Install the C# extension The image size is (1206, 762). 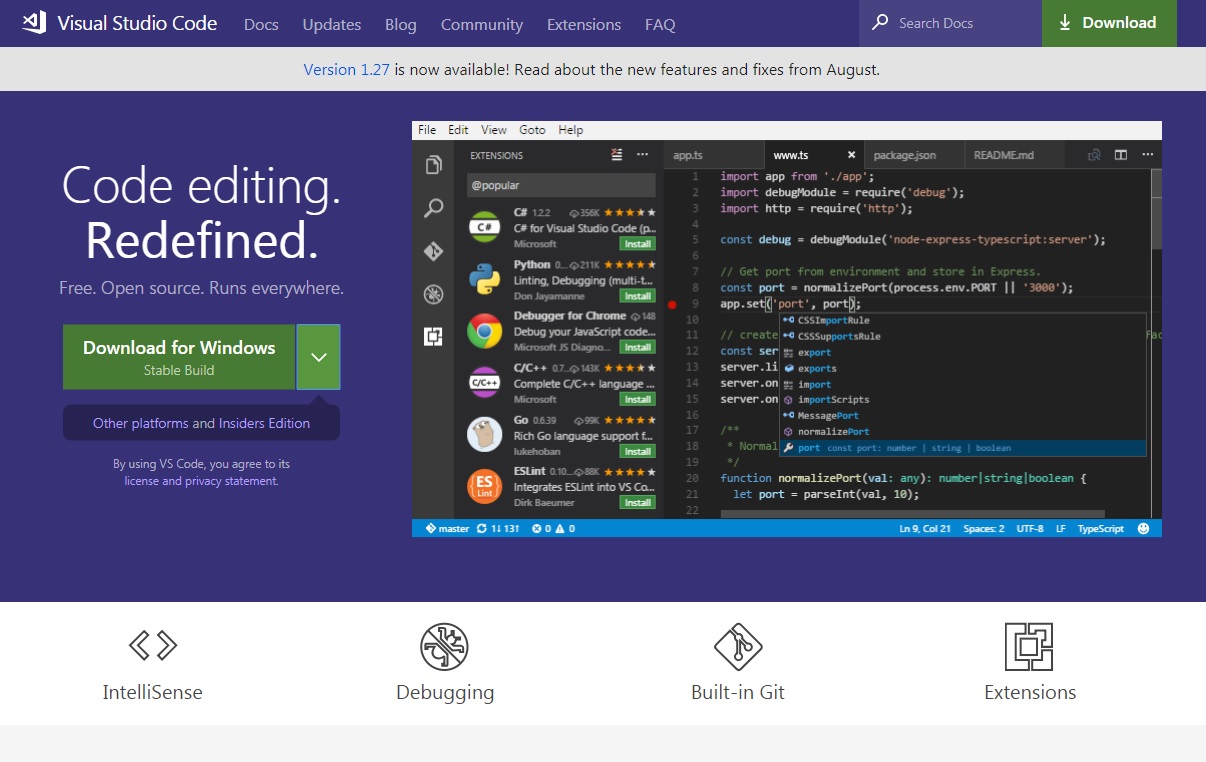[x=637, y=244]
